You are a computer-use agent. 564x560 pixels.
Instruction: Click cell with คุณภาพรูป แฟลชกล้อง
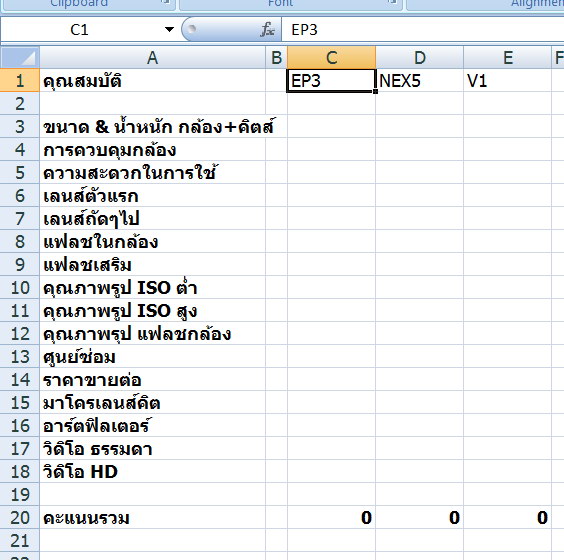(x=152, y=334)
